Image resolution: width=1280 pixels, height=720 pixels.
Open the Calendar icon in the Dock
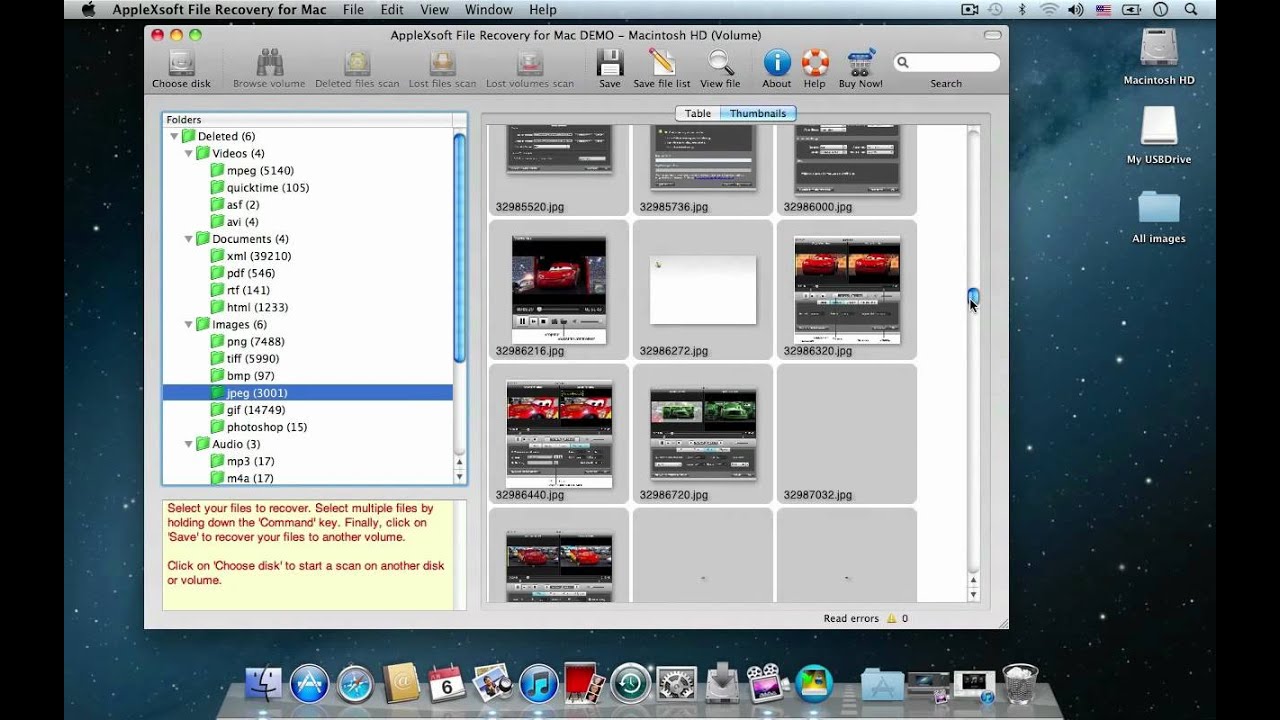tap(446, 684)
